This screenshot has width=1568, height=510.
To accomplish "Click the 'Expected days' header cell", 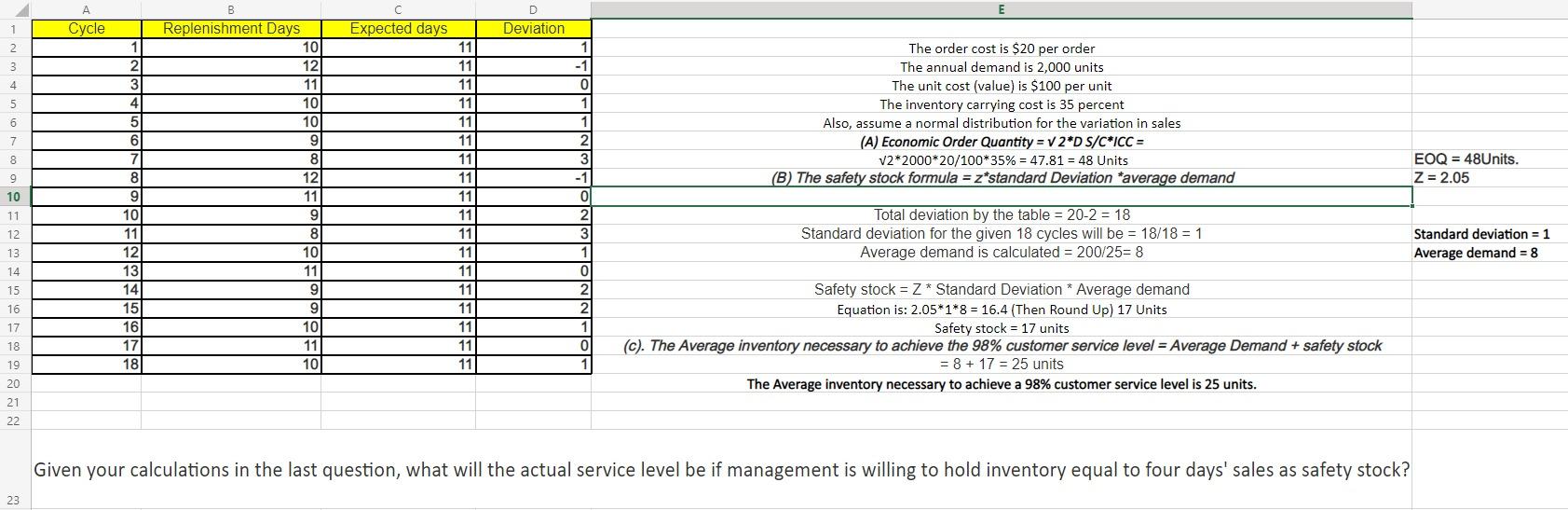I will (x=398, y=29).
